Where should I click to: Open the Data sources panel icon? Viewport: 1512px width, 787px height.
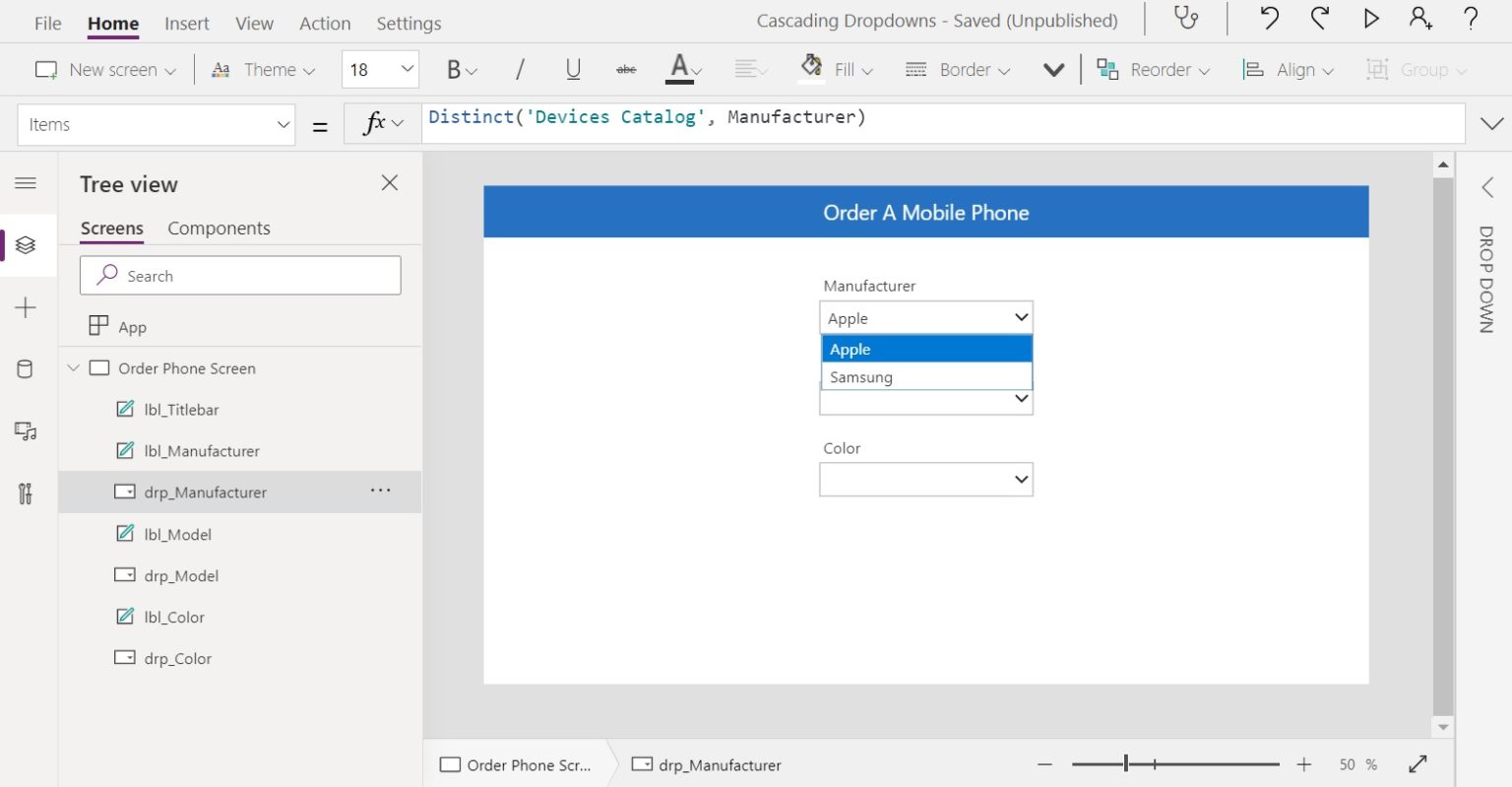[x=25, y=368]
